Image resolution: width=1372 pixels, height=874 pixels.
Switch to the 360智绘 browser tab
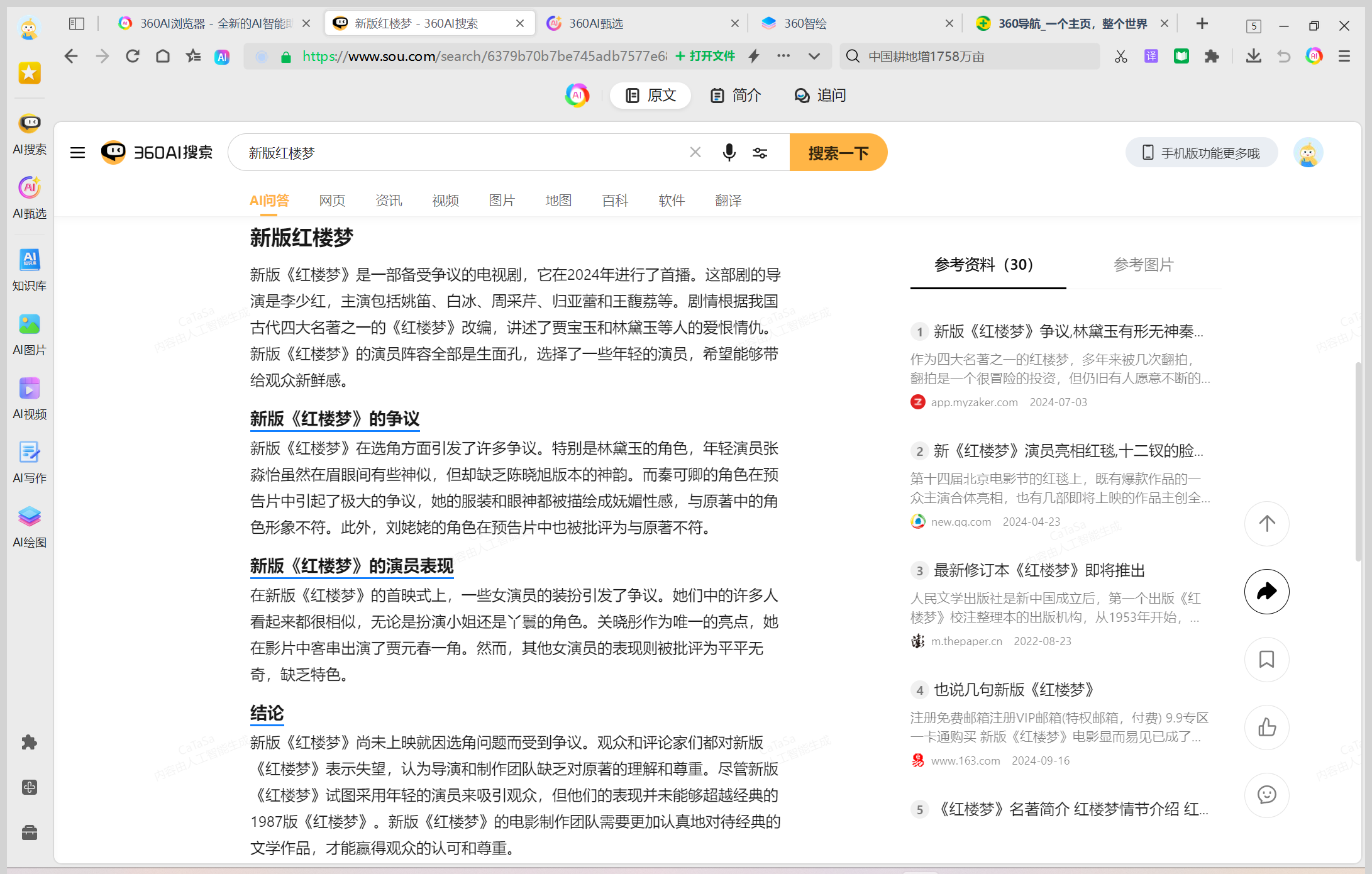click(857, 24)
